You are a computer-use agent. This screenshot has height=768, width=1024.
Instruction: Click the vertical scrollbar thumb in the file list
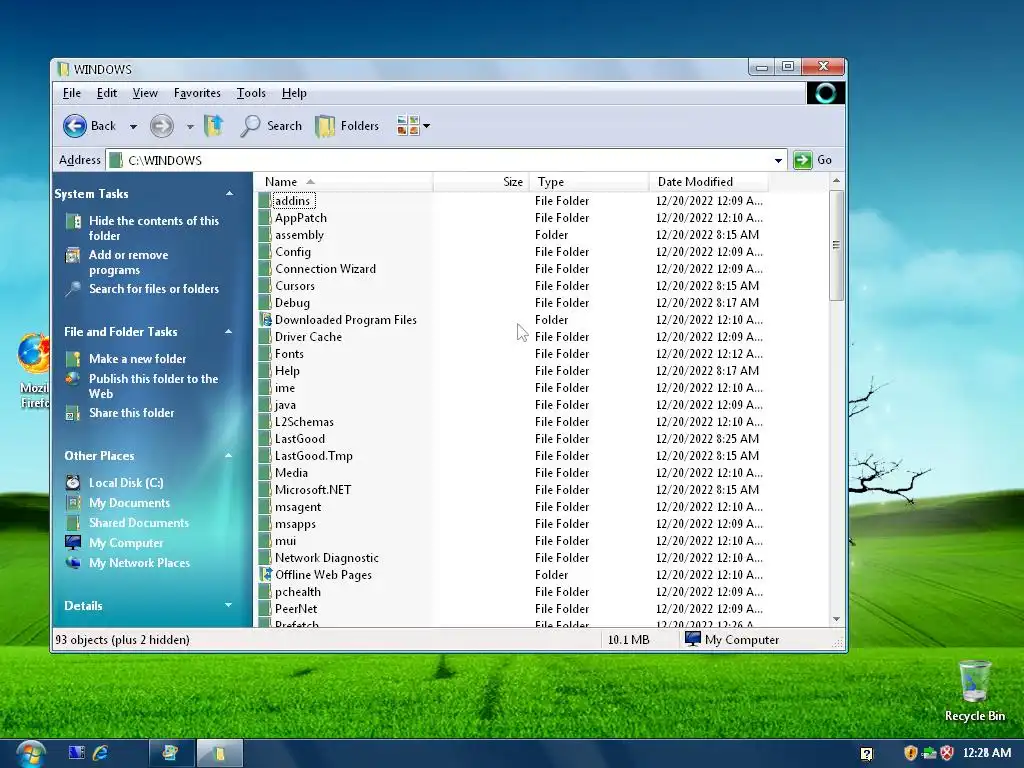(837, 245)
